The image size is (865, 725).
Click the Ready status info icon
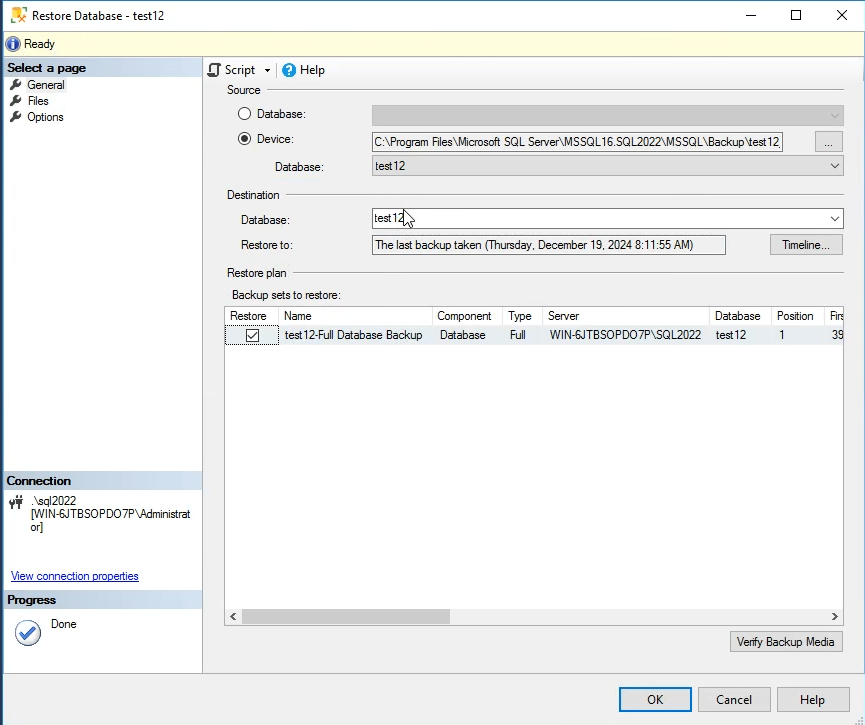coord(13,44)
